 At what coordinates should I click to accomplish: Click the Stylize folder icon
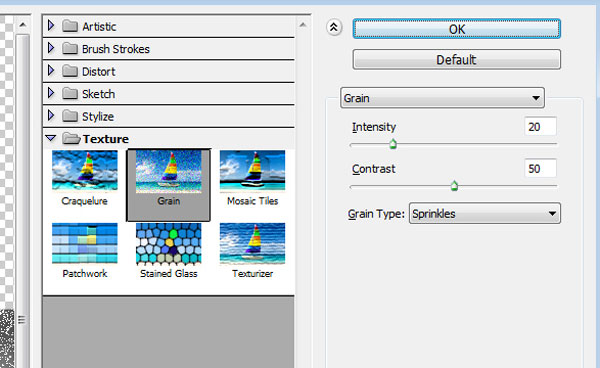coord(70,116)
